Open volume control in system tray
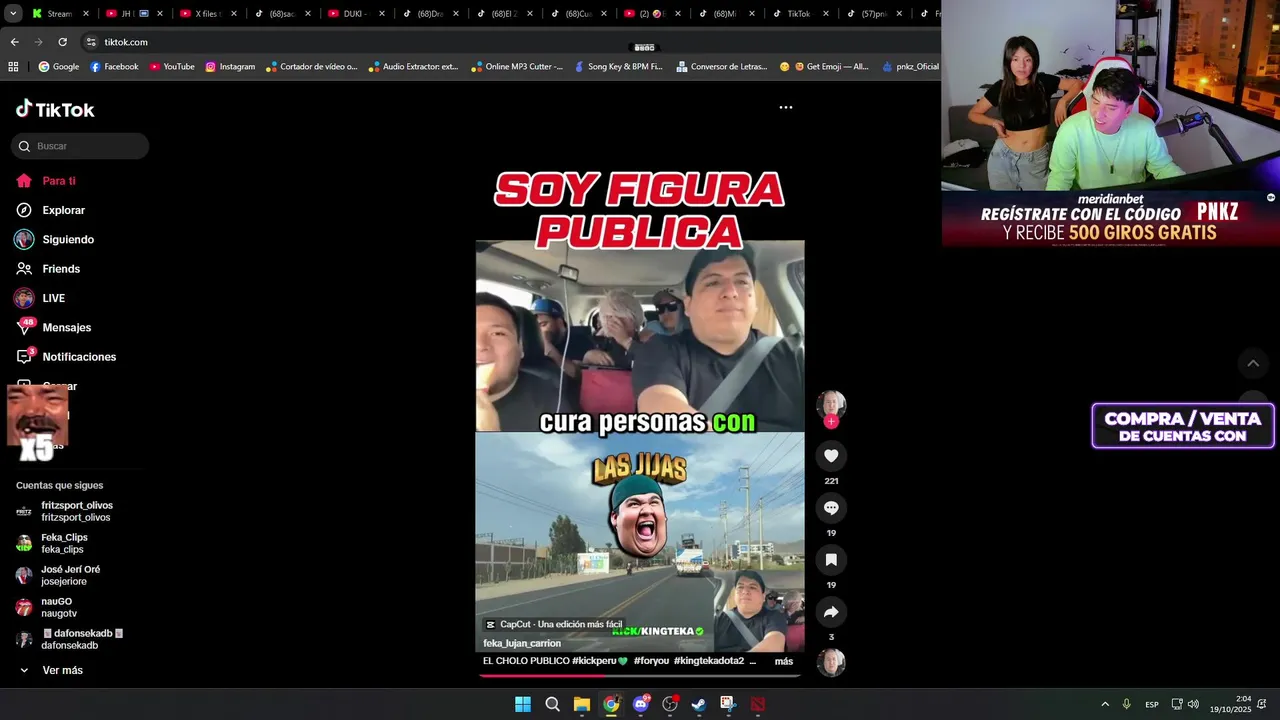This screenshot has width=1280, height=720. (1192, 704)
